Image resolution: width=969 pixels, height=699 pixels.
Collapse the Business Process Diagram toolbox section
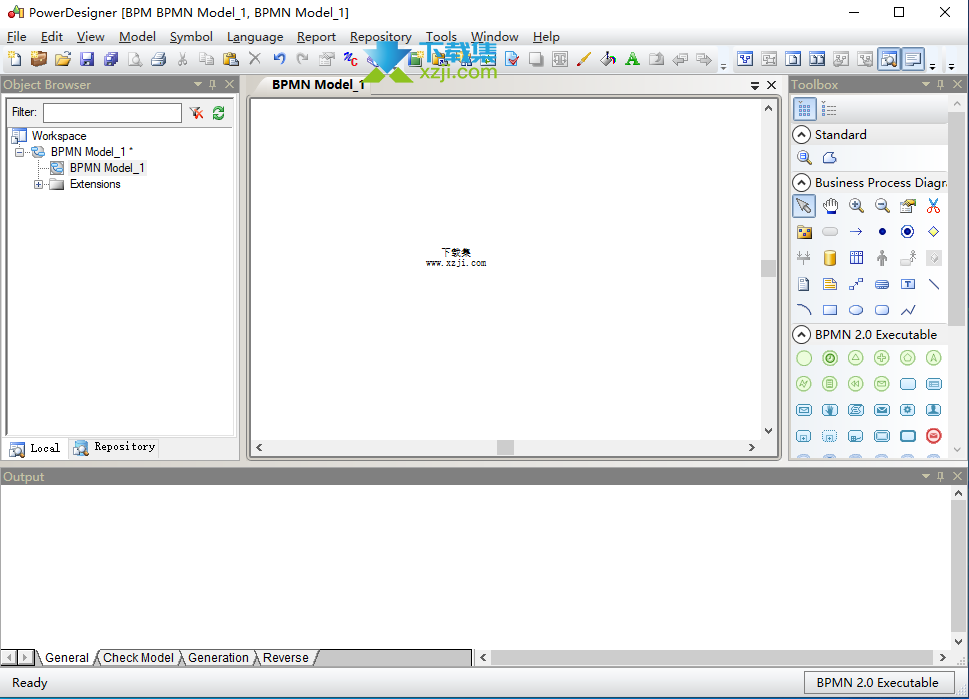802,182
